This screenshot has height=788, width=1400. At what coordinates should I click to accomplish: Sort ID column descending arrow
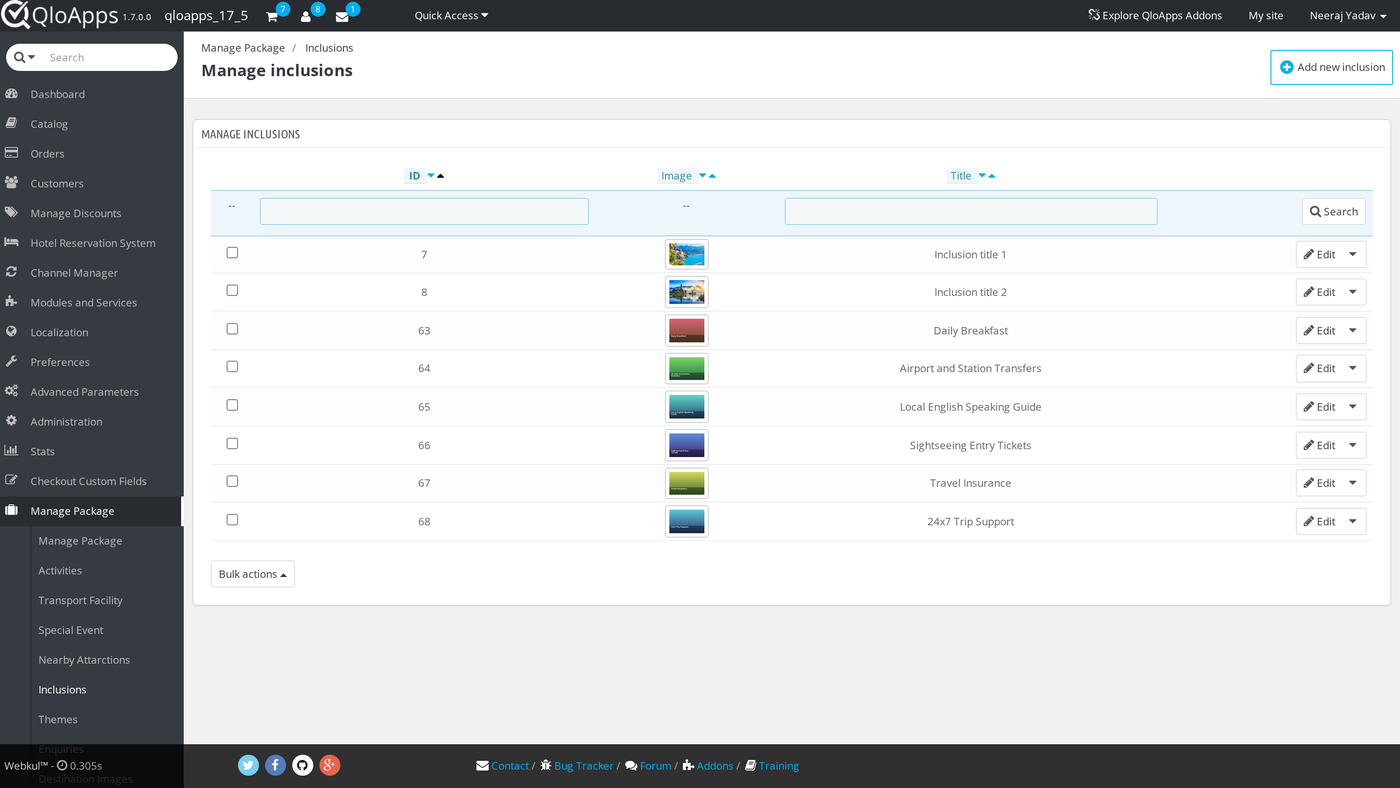tap(431, 176)
